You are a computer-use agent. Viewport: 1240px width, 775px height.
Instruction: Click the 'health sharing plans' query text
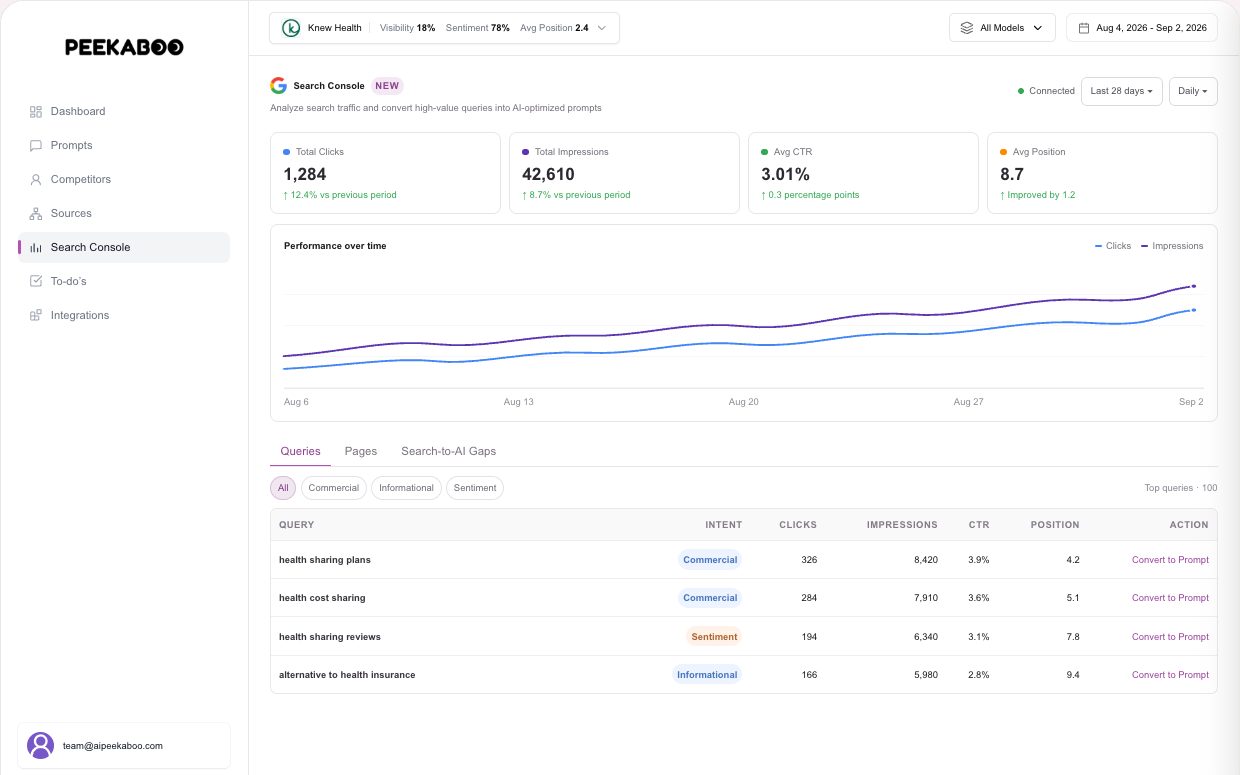tap(325, 560)
